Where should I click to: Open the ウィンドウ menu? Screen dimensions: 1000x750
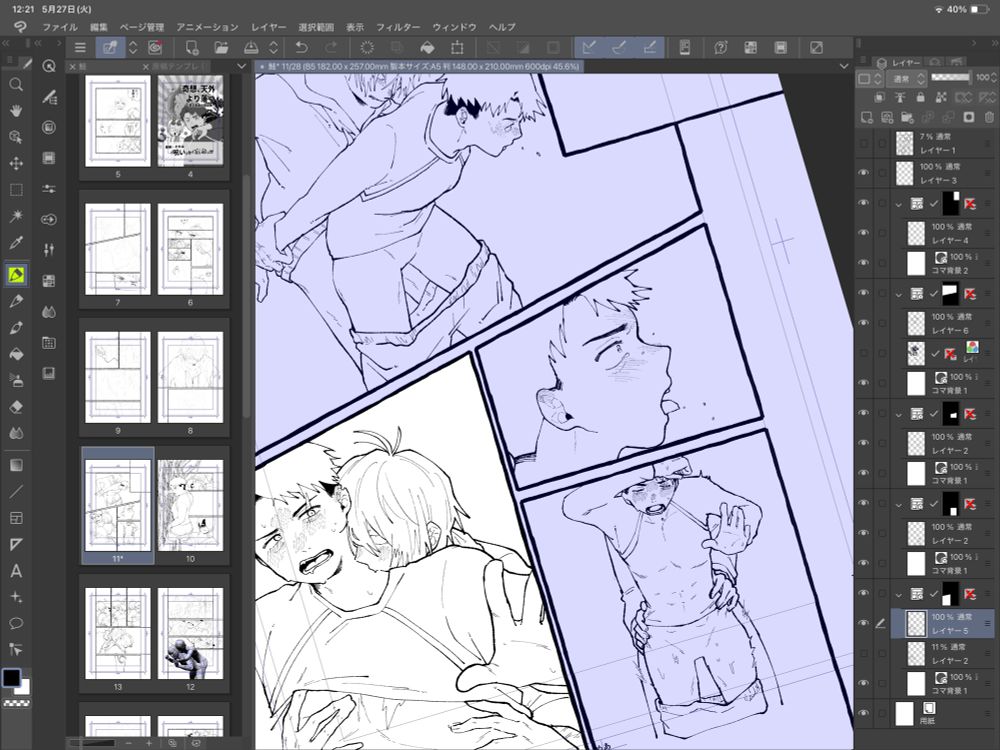[x=455, y=27]
